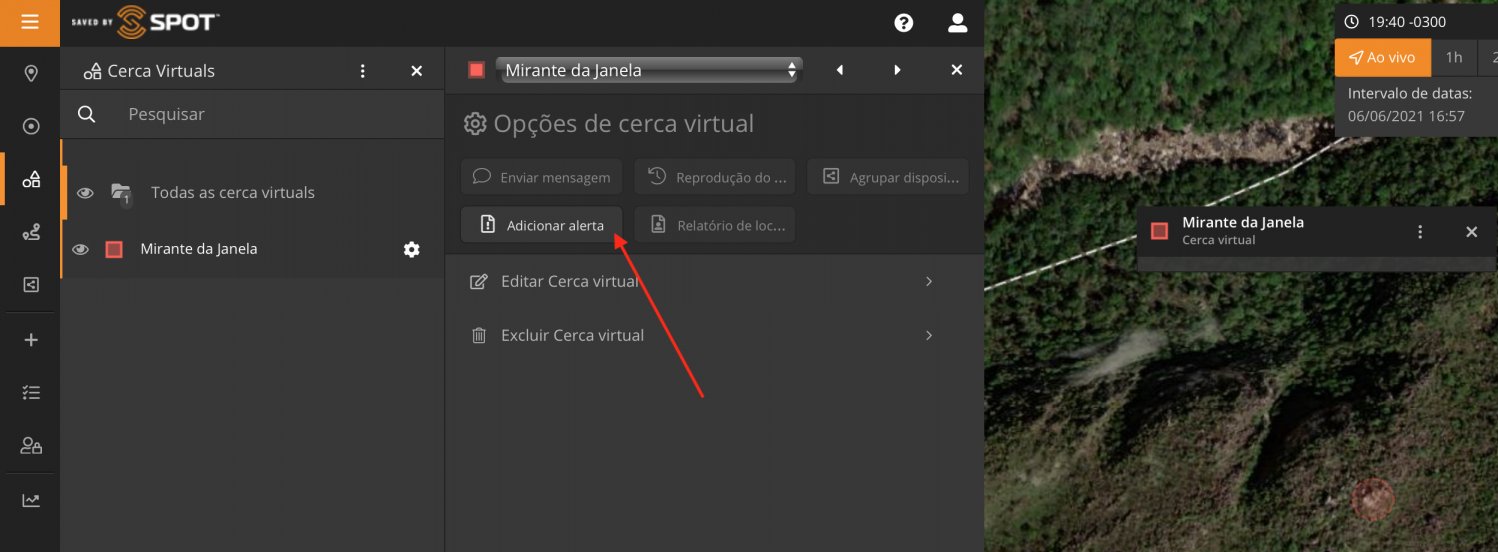
Task: Toggle visibility of Todas as cerca virtuais
Action: [x=85, y=193]
